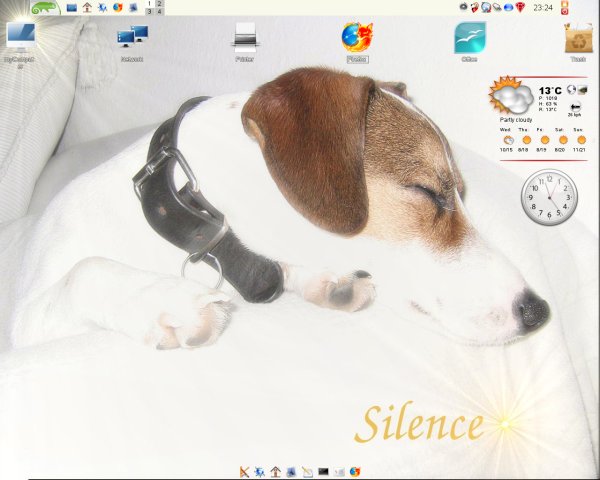Select the Wed forecast in weather widget
Screen dimensions: 600x480
tap(508, 140)
